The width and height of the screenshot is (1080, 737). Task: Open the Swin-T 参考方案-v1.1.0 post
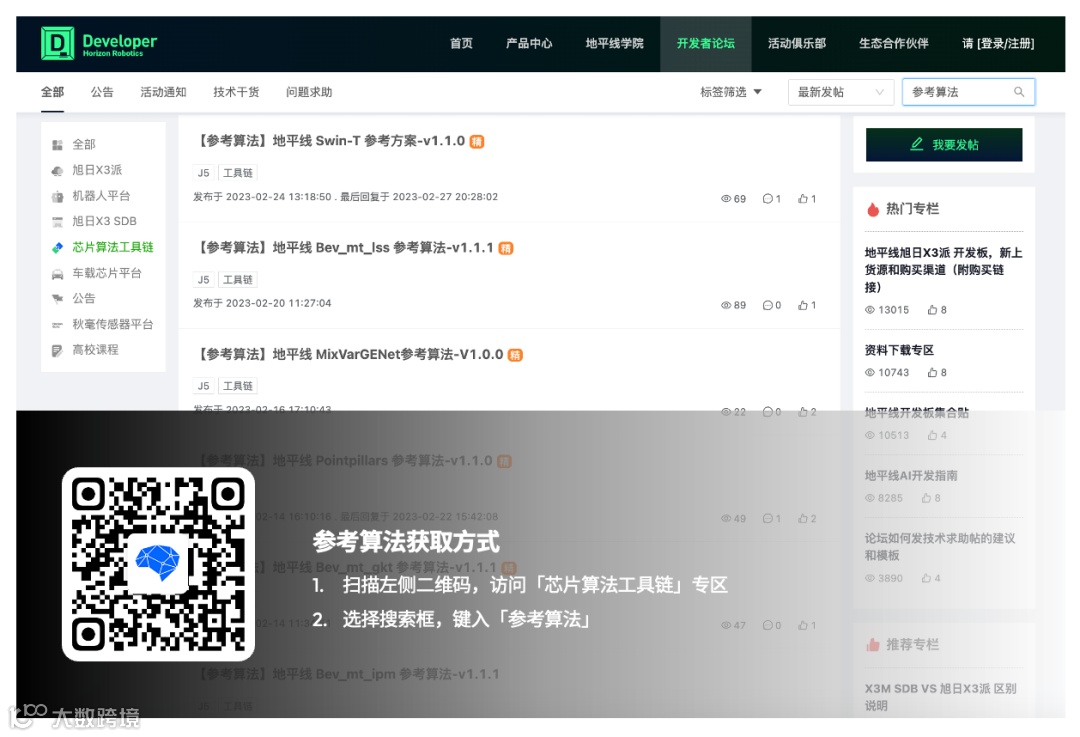click(332, 141)
